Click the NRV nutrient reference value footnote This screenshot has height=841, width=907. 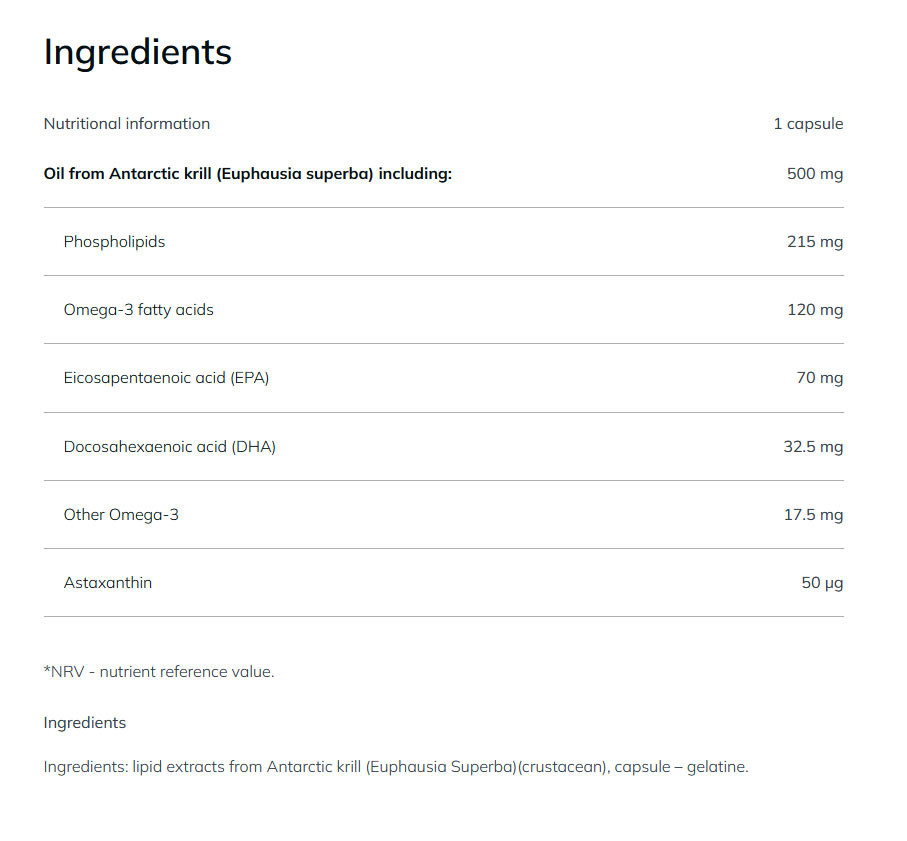pos(159,672)
